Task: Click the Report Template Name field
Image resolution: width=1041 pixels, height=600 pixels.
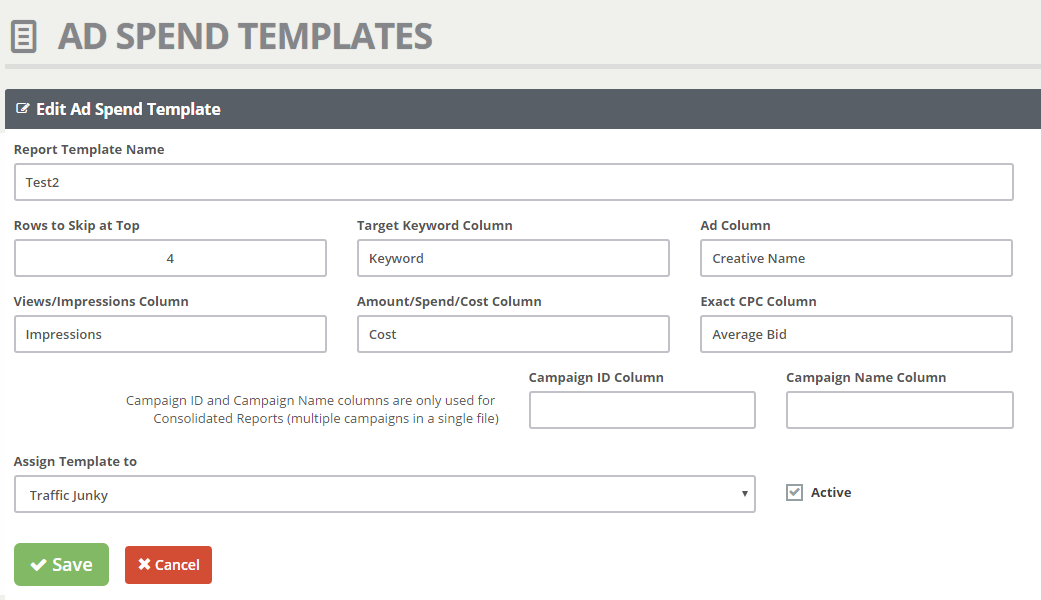Action: 513,182
